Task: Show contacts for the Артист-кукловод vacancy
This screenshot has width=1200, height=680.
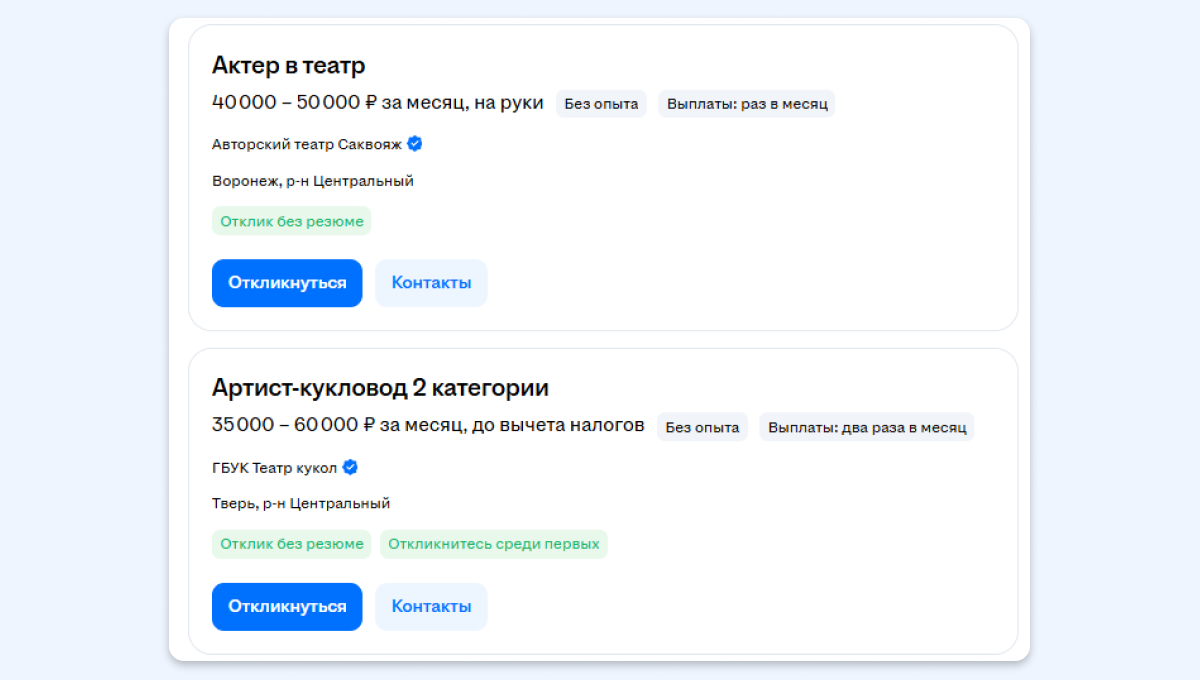Action: (x=431, y=607)
